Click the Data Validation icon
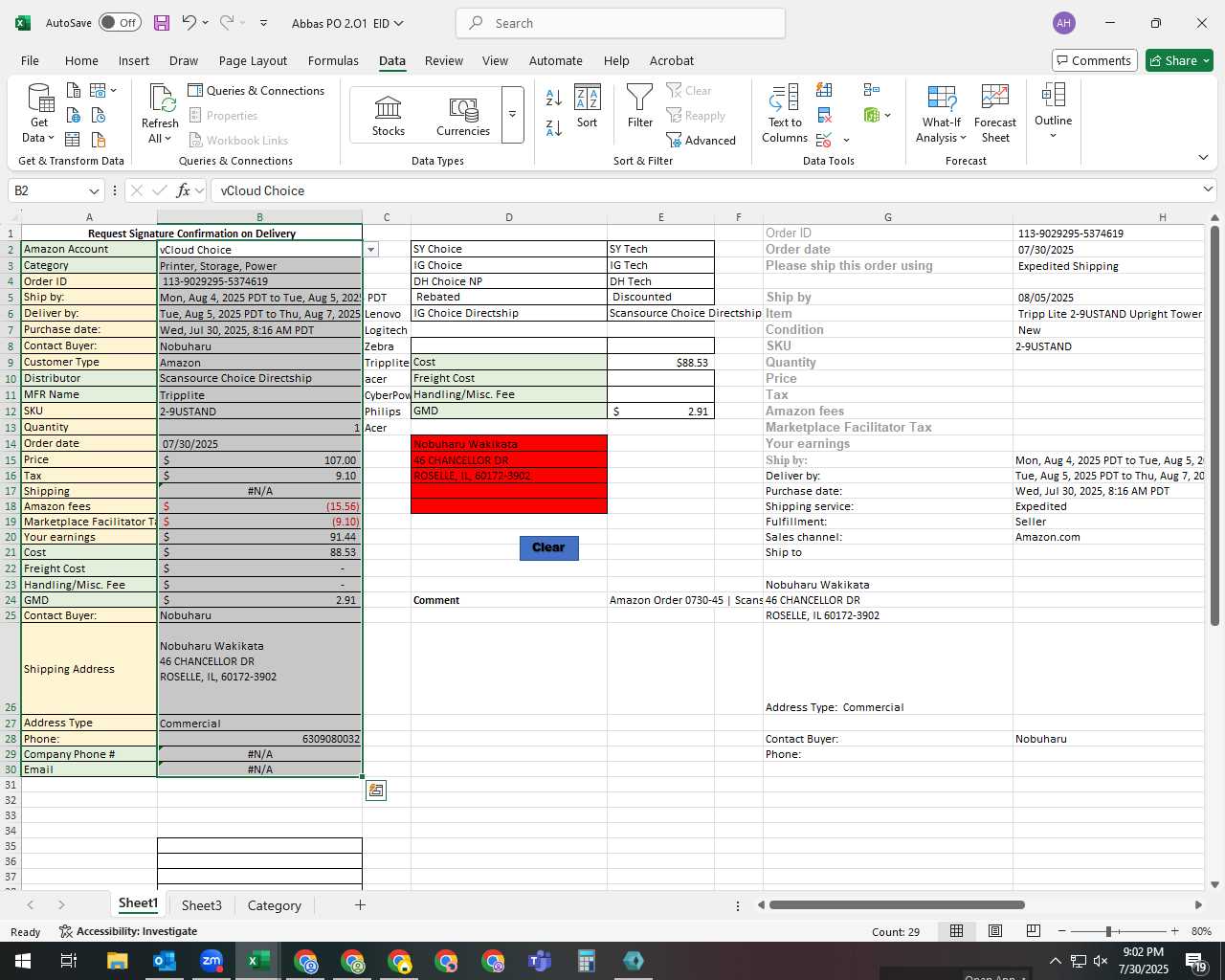1225x980 pixels. pos(823,141)
